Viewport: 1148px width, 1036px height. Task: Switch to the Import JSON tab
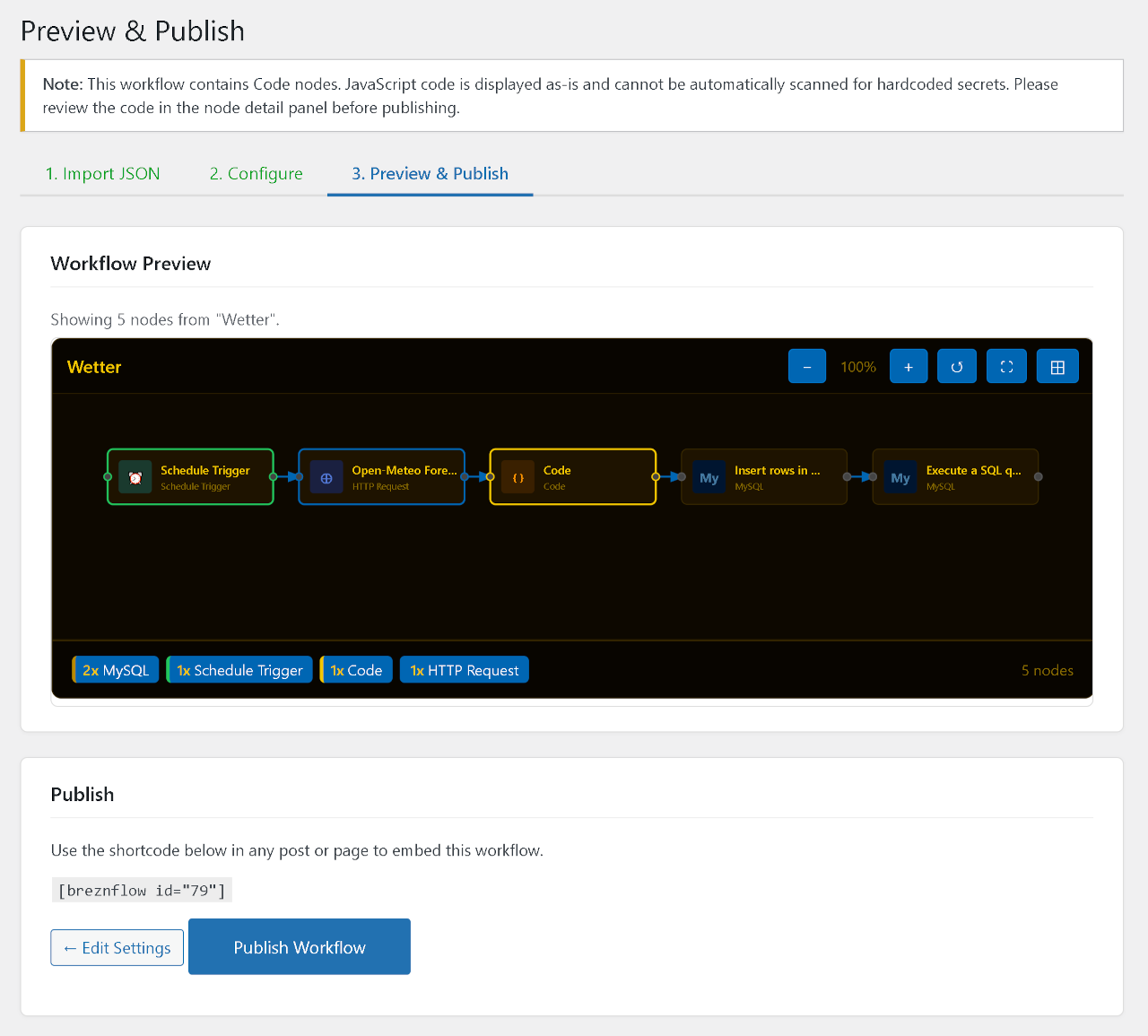[x=102, y=173]
